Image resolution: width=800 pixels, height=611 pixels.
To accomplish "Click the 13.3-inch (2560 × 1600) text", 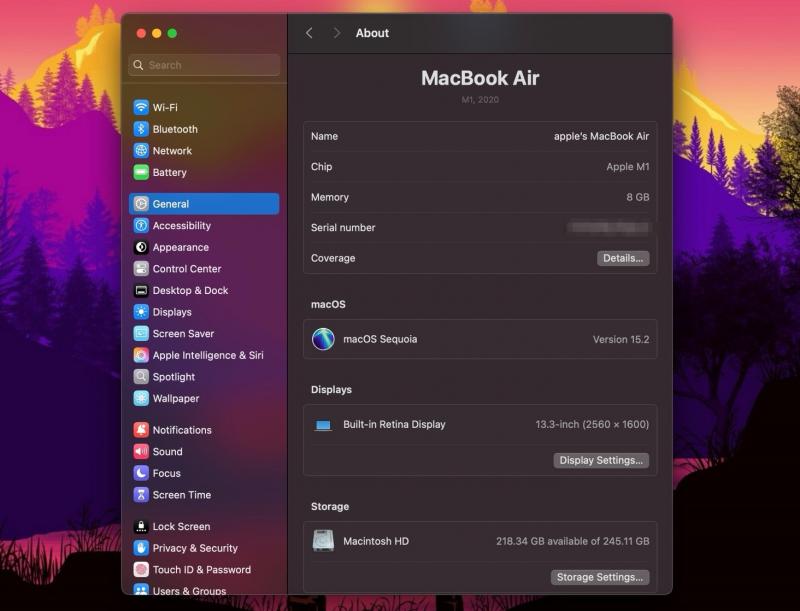I will pos(592,424).
